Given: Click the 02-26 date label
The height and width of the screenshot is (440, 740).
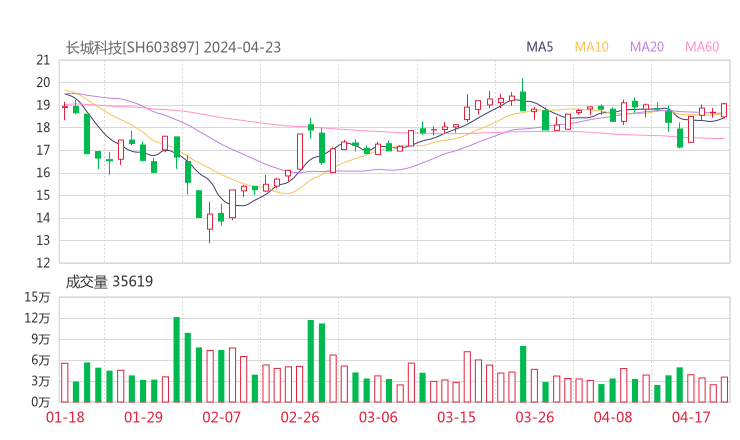Looking at the screenshot, I should pyautogui.click(x=300, y=417).
